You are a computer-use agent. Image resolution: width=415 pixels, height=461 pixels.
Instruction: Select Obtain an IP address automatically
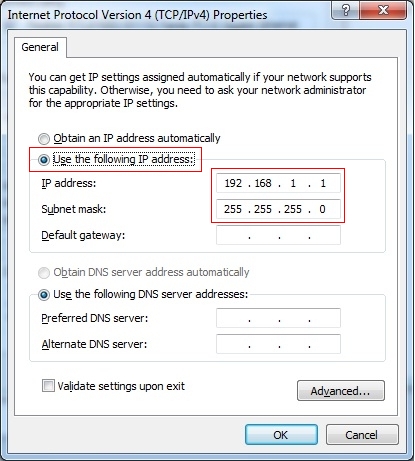click(x=44, y=138)
